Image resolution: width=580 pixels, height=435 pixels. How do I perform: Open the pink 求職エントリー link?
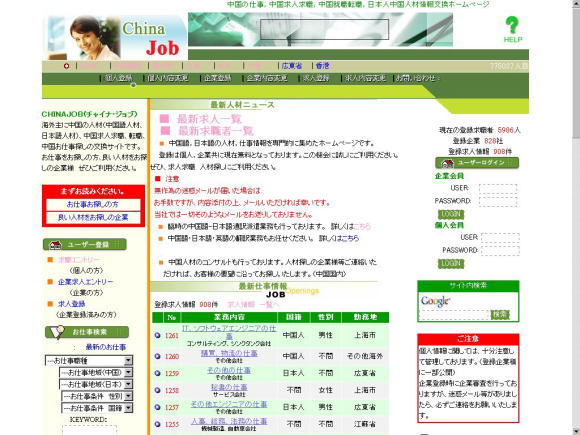[78, 260]
